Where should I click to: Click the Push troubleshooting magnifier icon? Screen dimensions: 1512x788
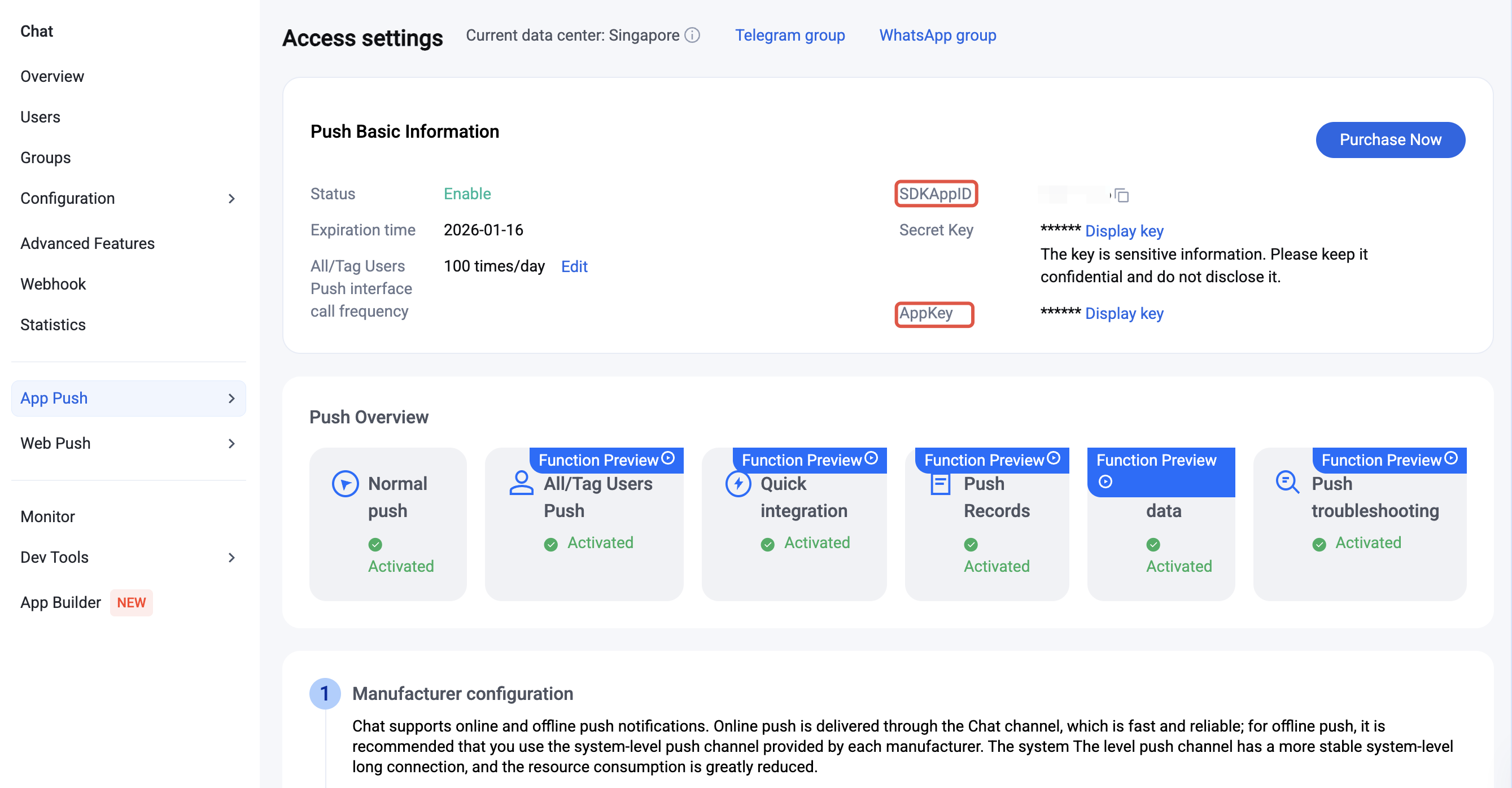coord(1287,482)
